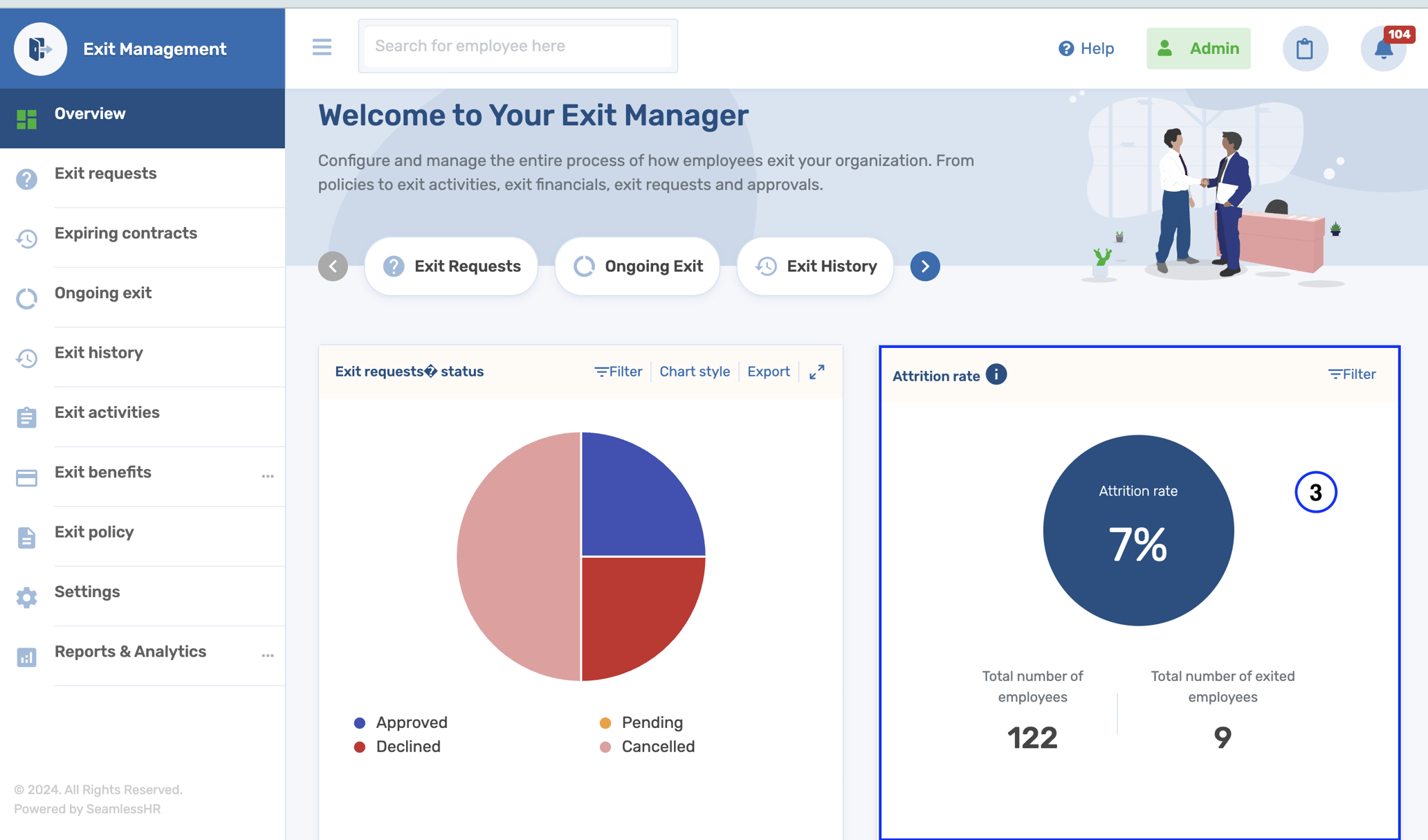Expand the Reports & Analytics ellipsis menu
Viewport: 1428px width, 840px height.
pyautogui.click(x=268, y=655)
